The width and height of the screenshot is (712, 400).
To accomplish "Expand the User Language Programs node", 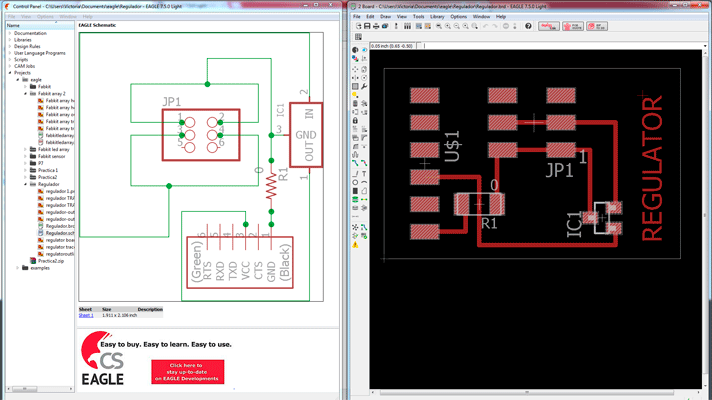I will click(x=10, y=53).
